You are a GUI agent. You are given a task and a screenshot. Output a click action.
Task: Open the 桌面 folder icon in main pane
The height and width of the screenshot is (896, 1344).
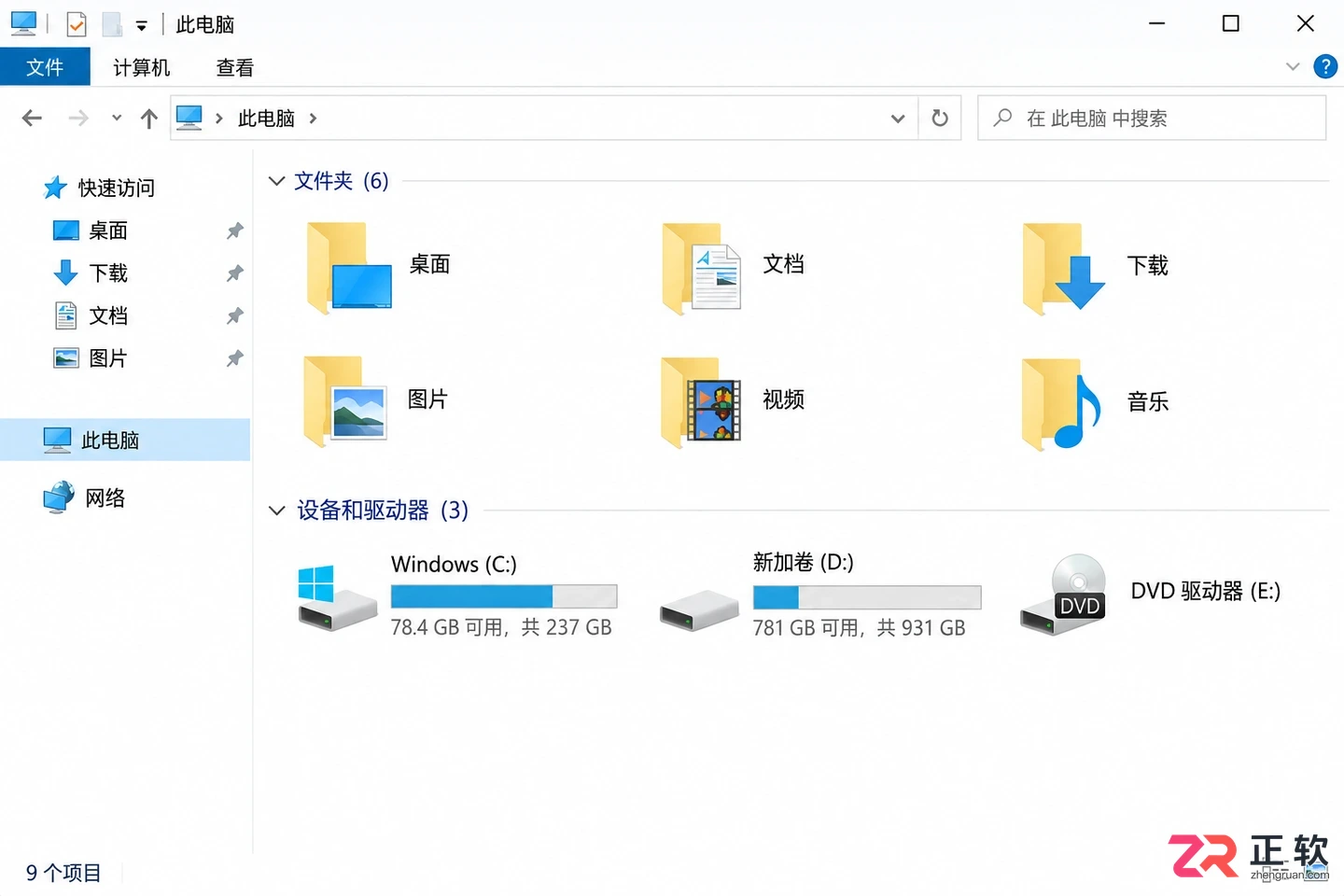pos(349,268)
